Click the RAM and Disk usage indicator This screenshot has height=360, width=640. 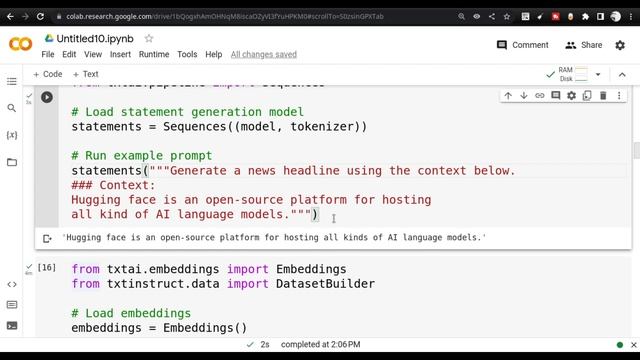(x=573, y=74)
